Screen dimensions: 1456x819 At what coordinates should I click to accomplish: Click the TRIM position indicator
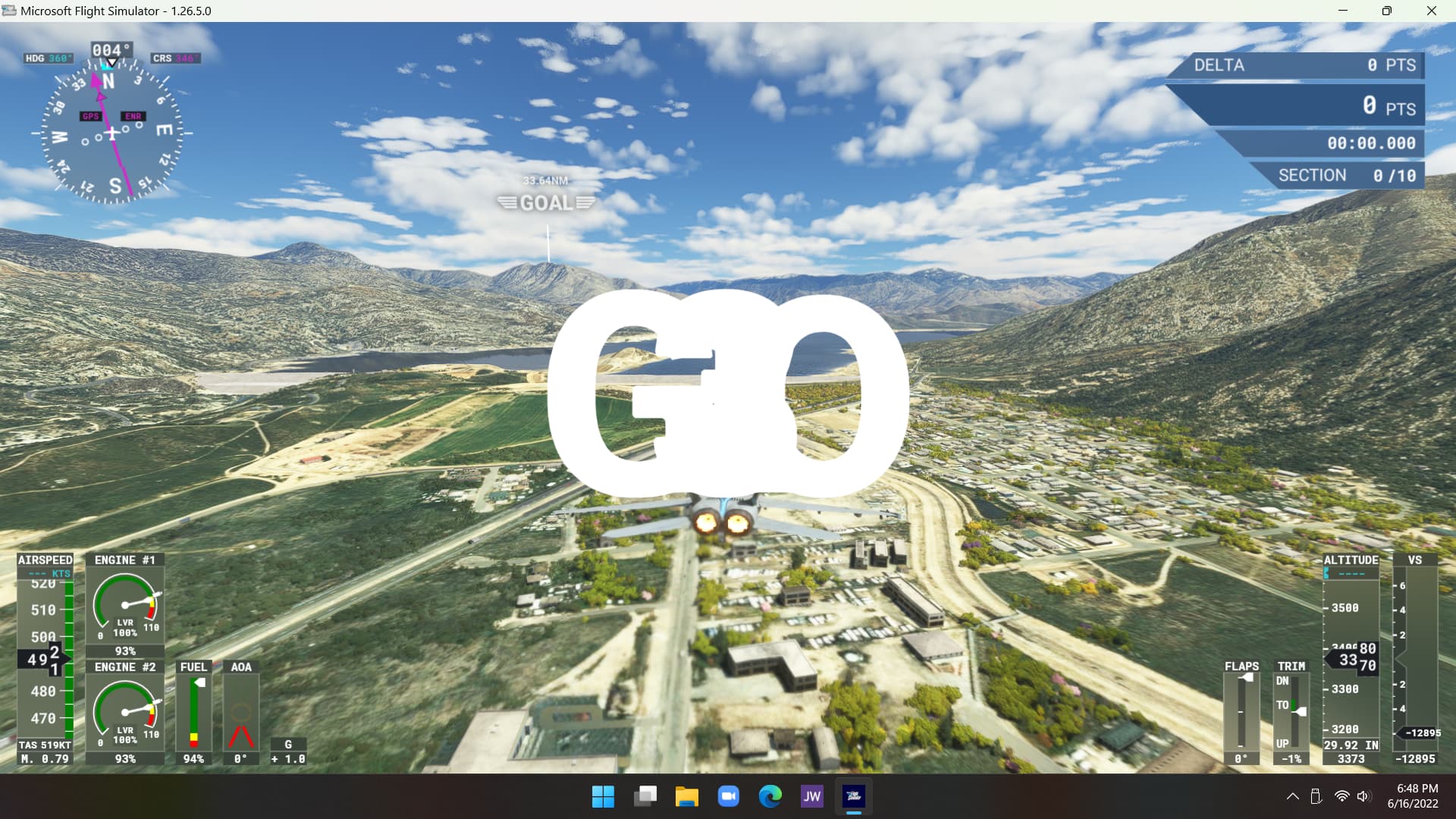tap(1291, 711)
